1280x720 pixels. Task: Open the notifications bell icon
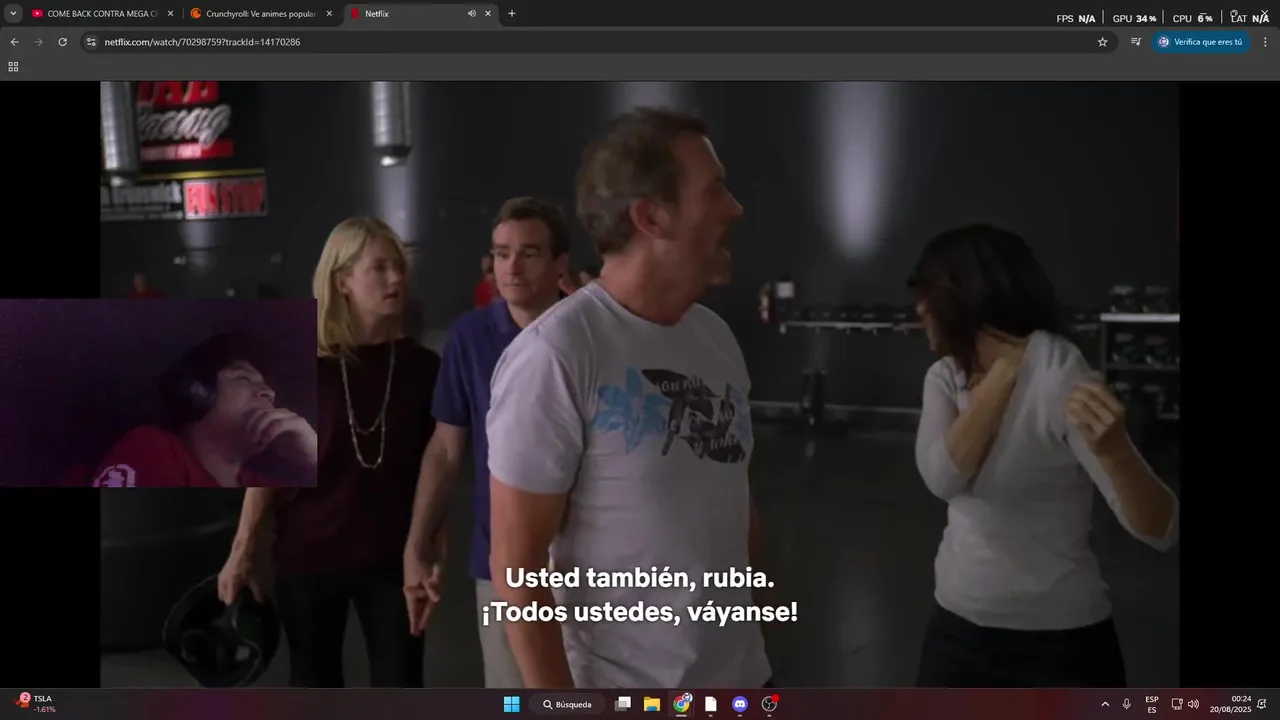(x=1262, y=704)
